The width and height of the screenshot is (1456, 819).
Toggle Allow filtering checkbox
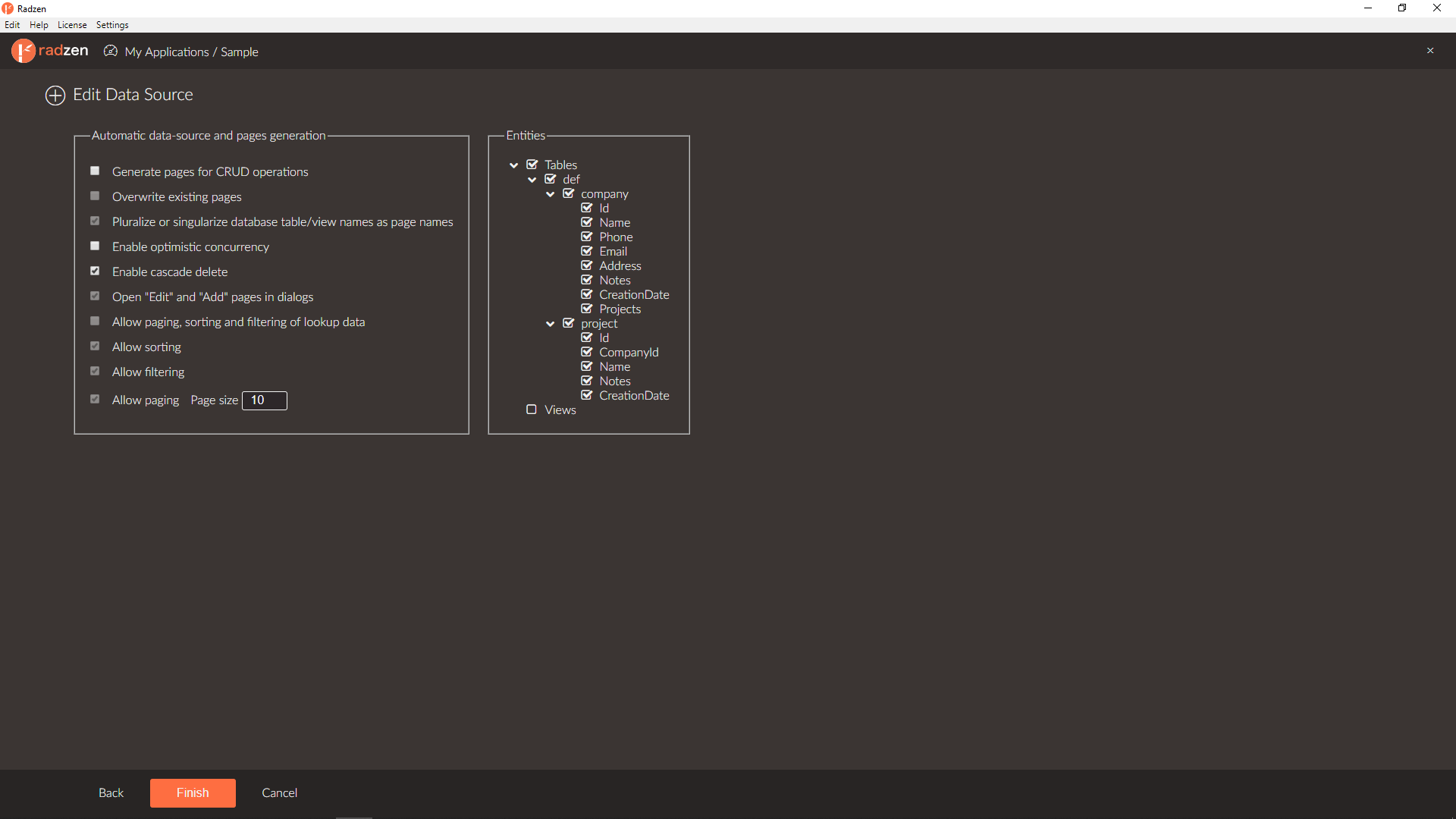click(x=95, y=371)
